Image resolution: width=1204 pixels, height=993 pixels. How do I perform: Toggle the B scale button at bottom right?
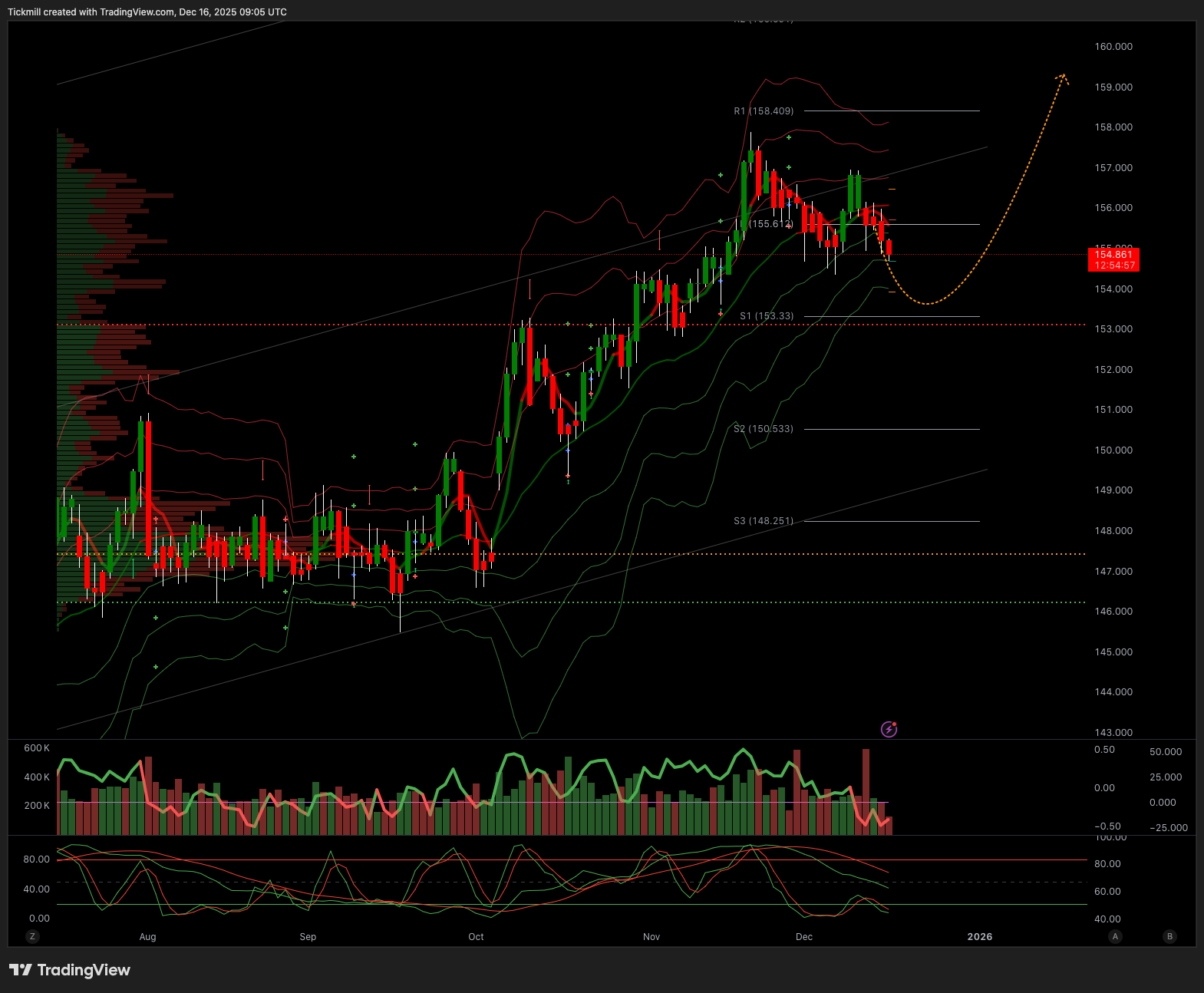[x=1169, y=936]
